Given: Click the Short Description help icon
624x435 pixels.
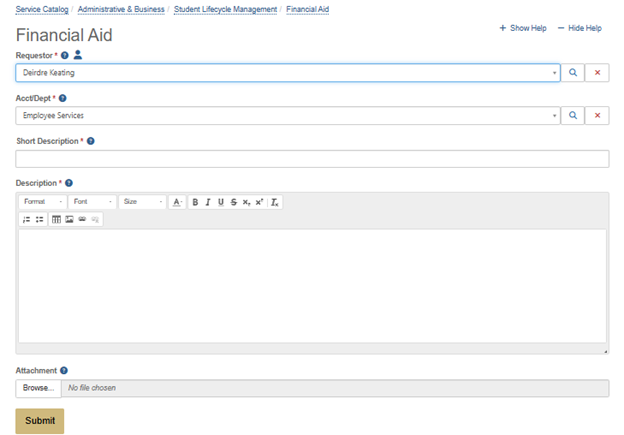Looking at the screenshot, I should [91, 141].
